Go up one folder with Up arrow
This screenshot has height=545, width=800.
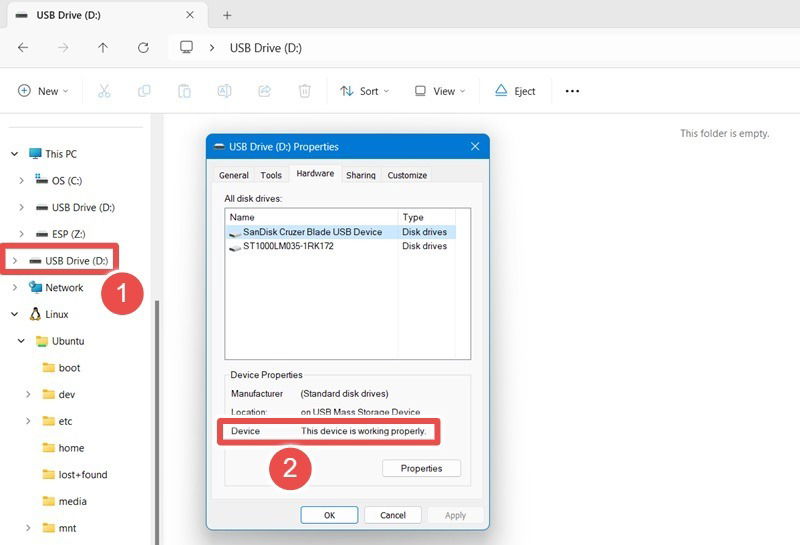tap(103, 47)
